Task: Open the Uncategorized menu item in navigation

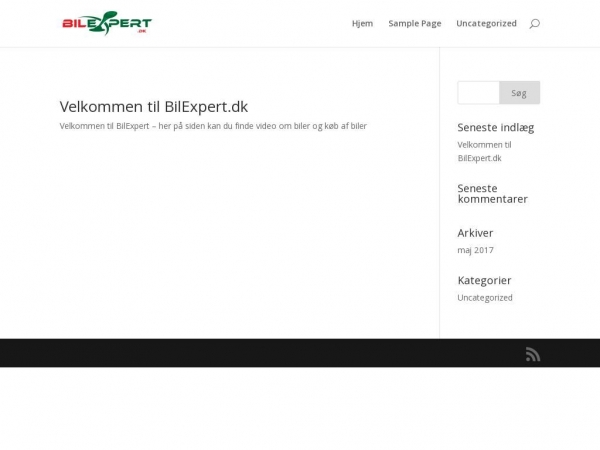Action: point(486,24)
